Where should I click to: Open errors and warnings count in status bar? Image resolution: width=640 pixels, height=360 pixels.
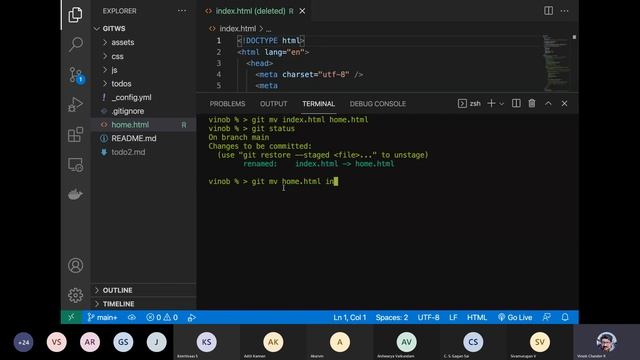[x=162, y=317]
